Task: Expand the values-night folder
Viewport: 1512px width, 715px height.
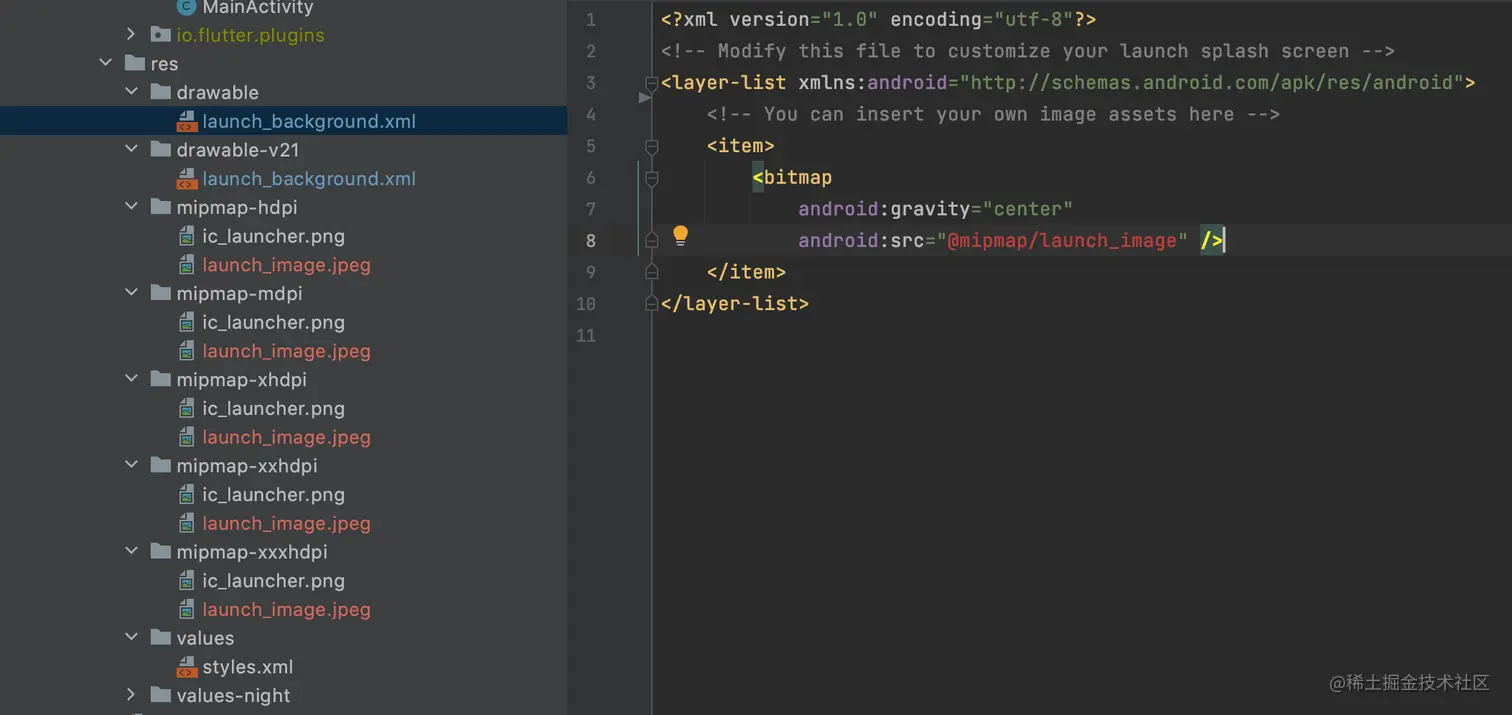Action: tap(131, 695)
